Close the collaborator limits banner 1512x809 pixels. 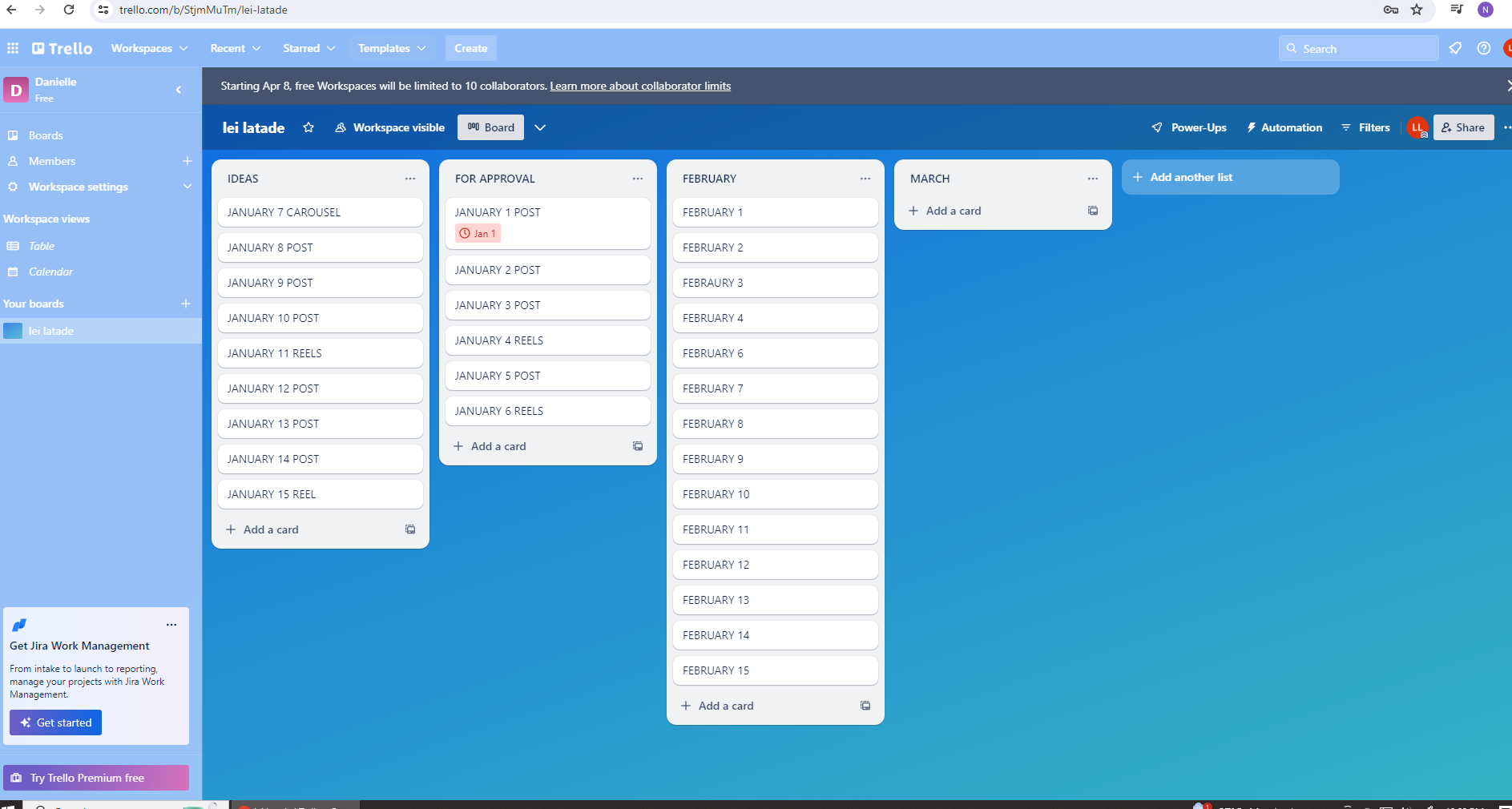coord(1507,86)
